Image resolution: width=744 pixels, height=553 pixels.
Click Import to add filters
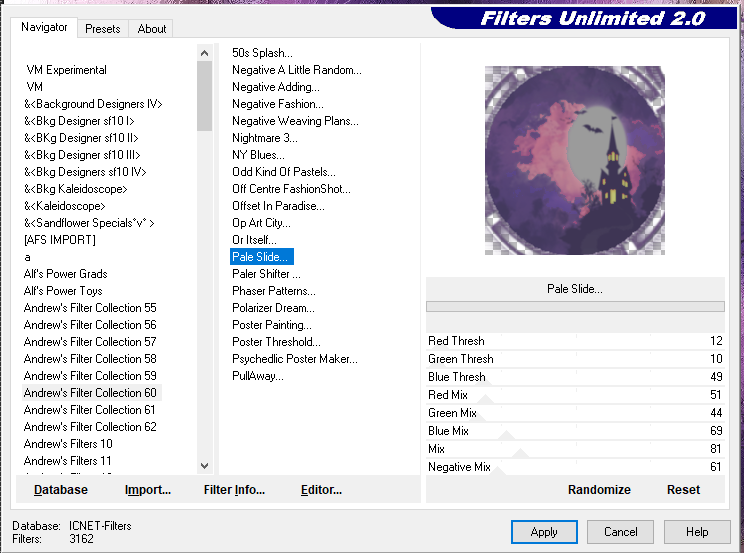148,490
